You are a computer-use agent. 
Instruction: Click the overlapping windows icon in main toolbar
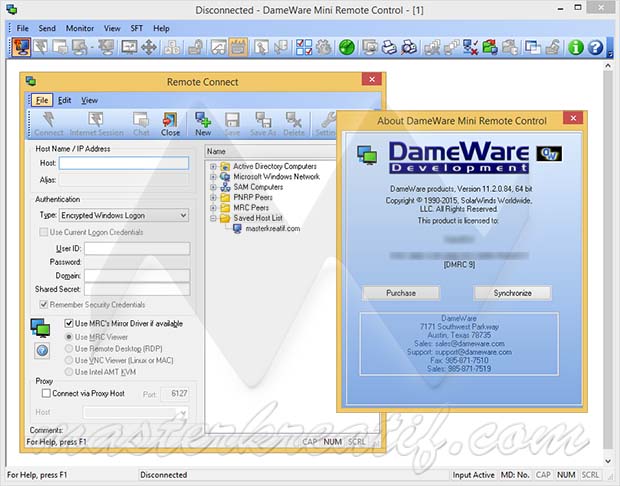click(533, 47)
